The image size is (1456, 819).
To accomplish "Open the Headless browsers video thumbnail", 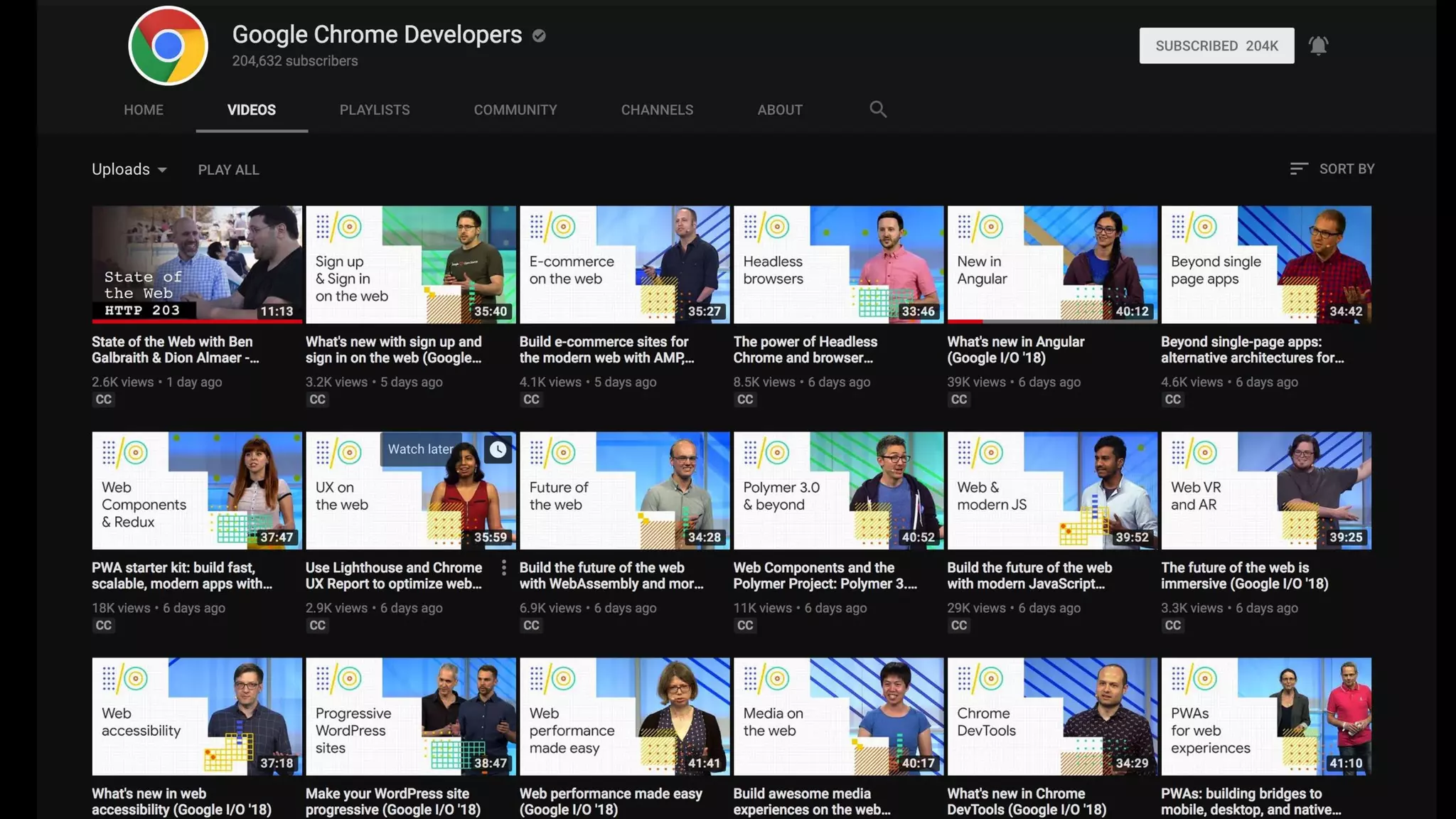I will coord(838,264).
